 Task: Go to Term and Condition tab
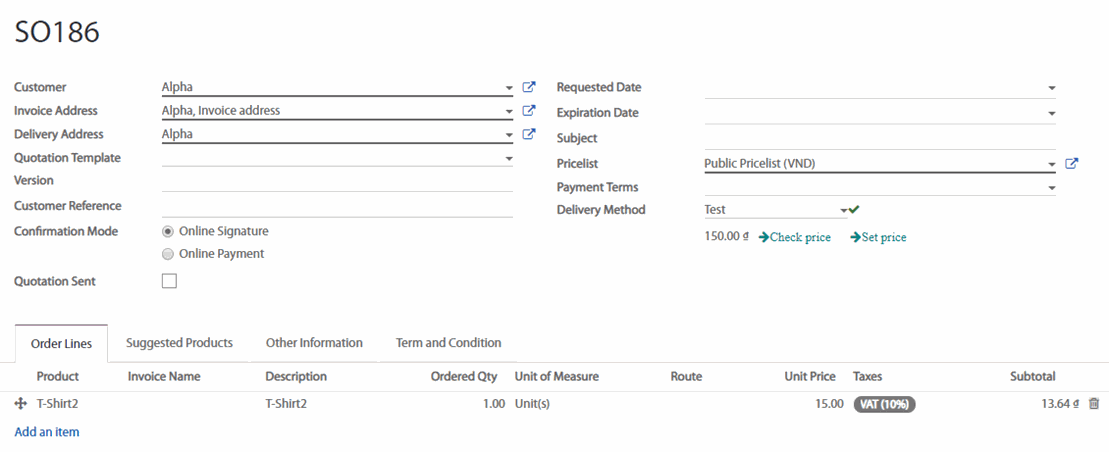(x=448, y=343)
